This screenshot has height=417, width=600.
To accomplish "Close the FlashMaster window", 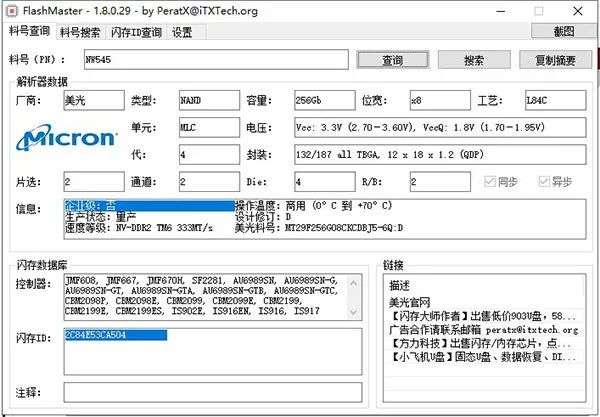I will pos(578,11).
